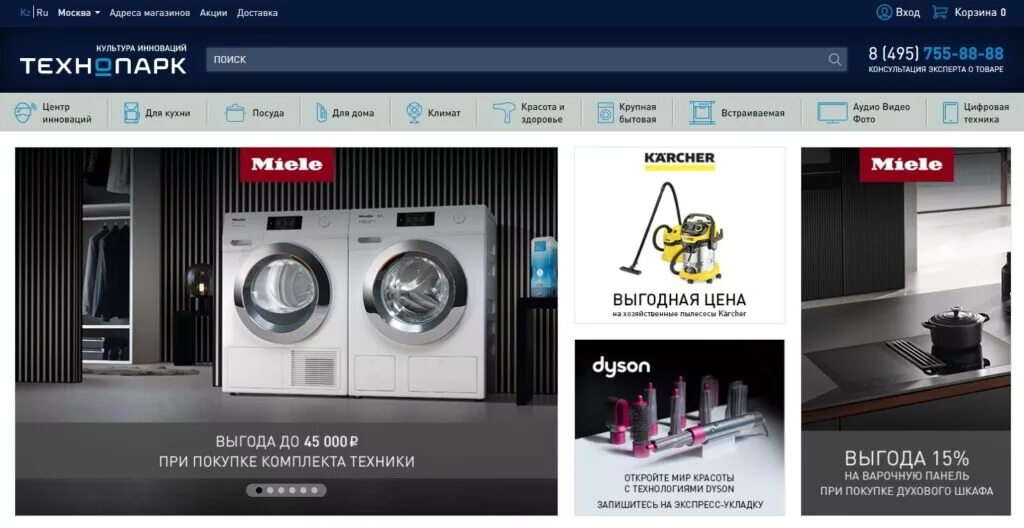Open the Kärcher vacuum cleaner banner

679,235
